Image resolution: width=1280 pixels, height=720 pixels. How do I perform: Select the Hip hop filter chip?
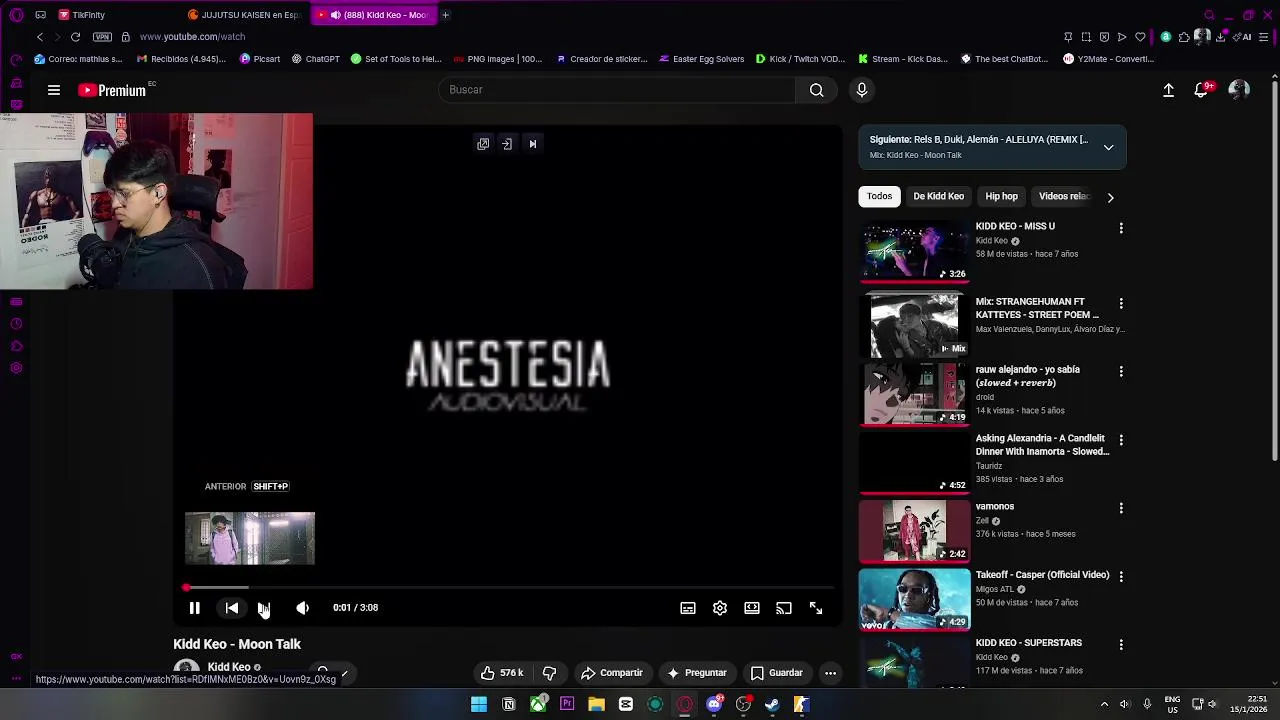(x=1001, y=196)
